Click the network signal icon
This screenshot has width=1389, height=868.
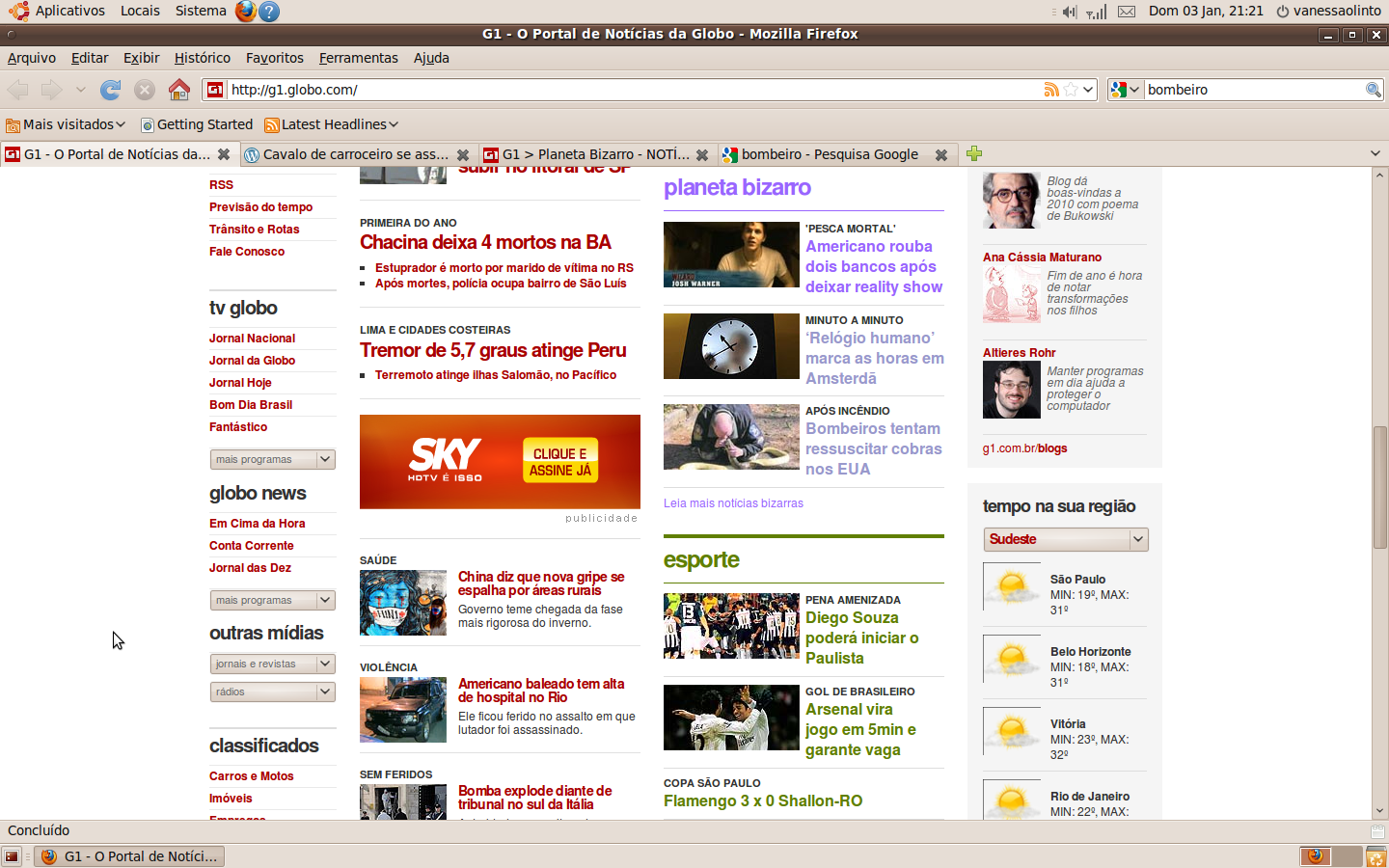click(1097, 12)
